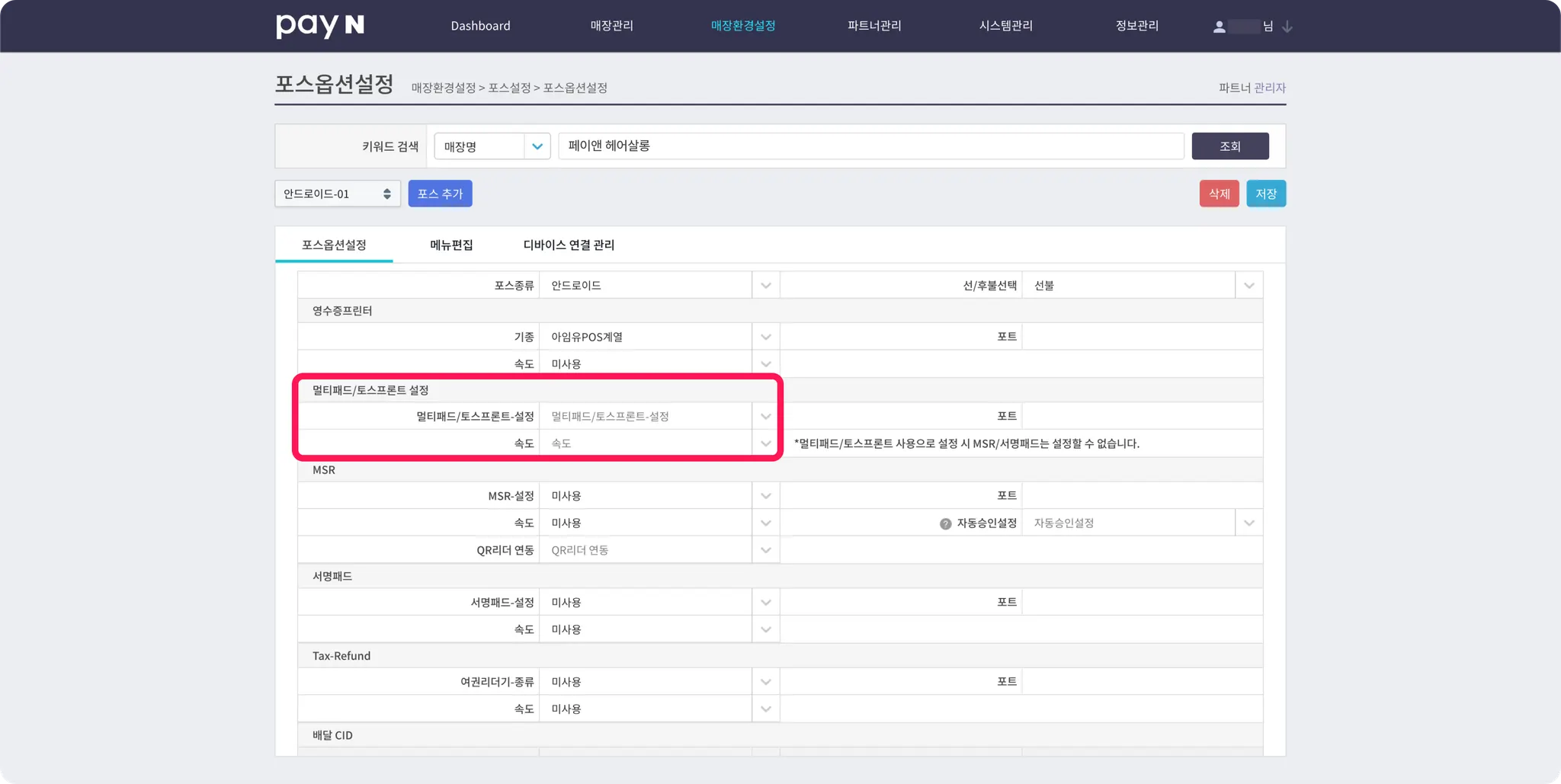Open 정보관리 menu
The width and height of the screenshot is (1561, 784).
click(1137, 26)
